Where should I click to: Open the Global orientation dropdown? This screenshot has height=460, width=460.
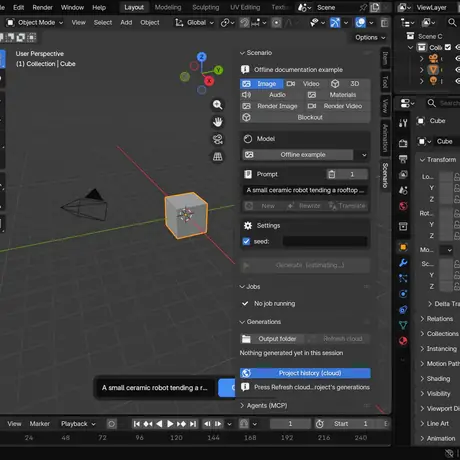click(x=195, y=22)
